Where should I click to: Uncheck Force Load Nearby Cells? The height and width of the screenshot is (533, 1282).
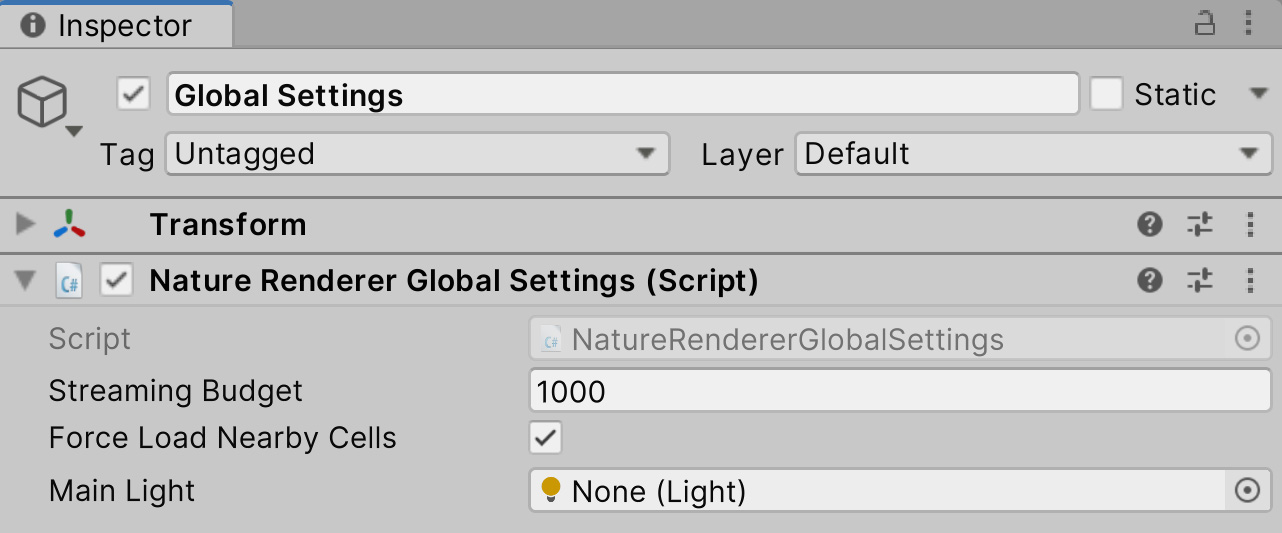[x=546, y=438]
